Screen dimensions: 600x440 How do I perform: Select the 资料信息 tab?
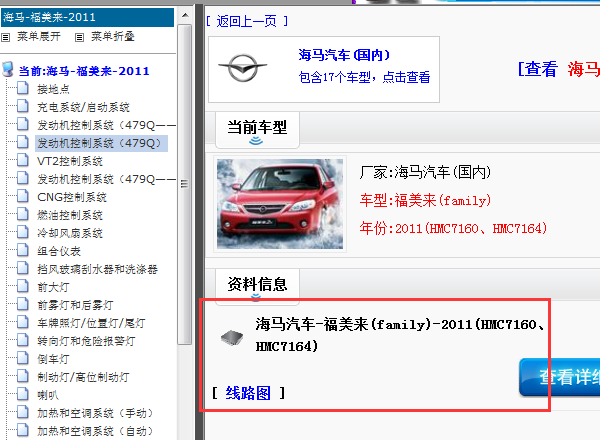(257, 286)
